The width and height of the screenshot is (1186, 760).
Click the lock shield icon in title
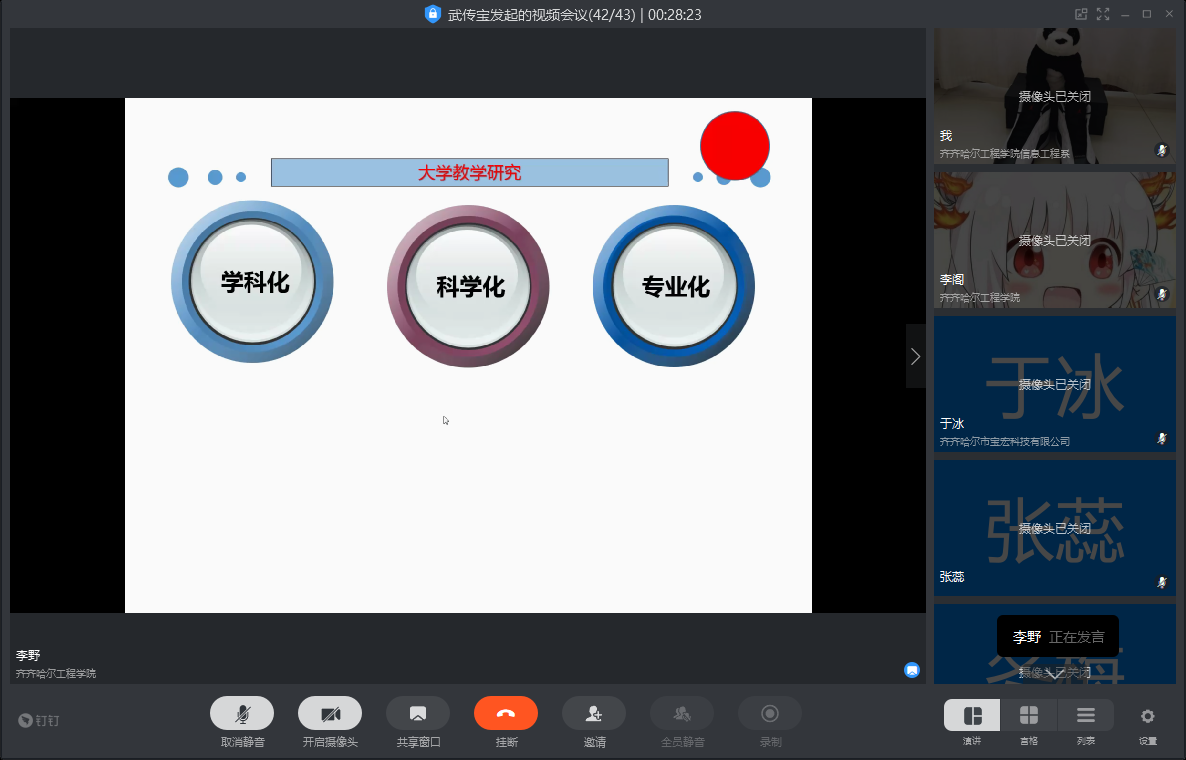click(433, 14)
